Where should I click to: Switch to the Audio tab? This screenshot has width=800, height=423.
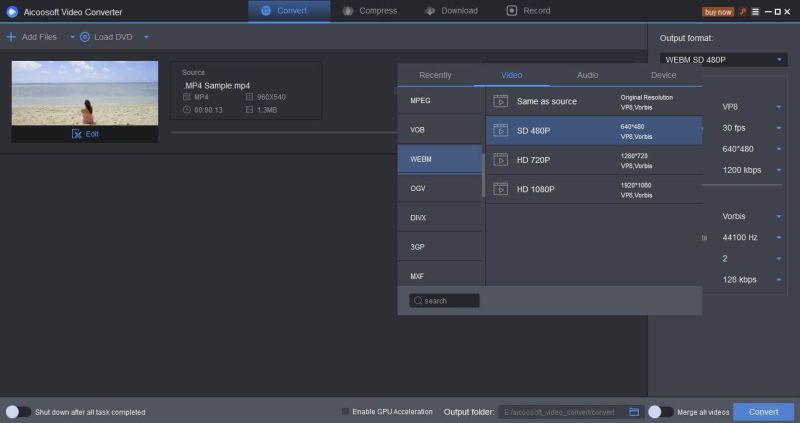(588, 75)
